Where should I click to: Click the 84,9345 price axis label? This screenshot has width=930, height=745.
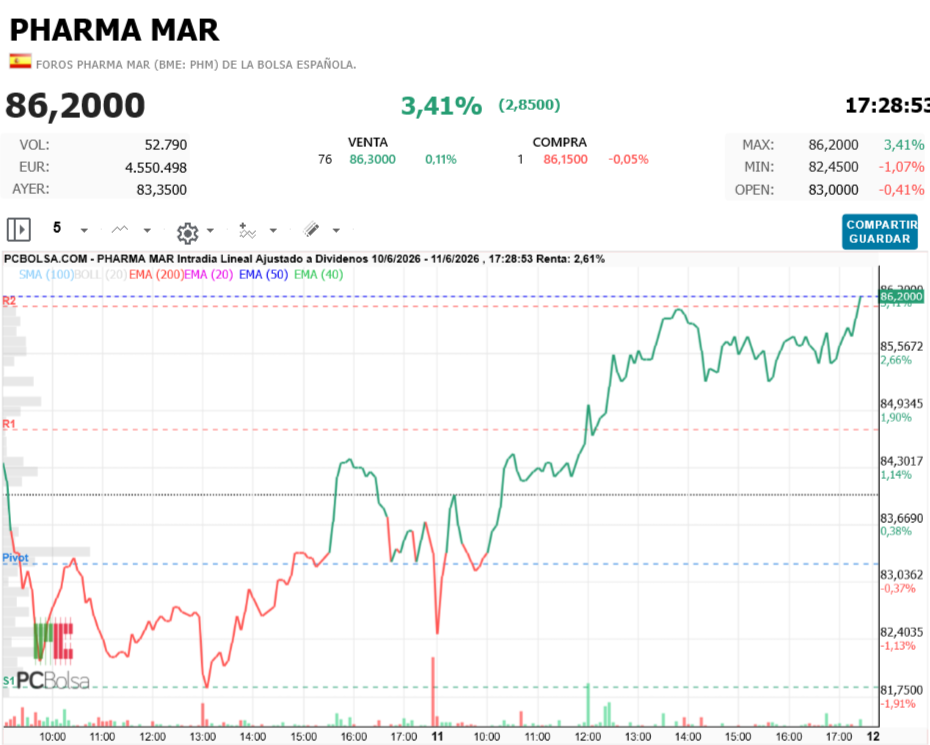pyautogui.click(x=902, y=404)
